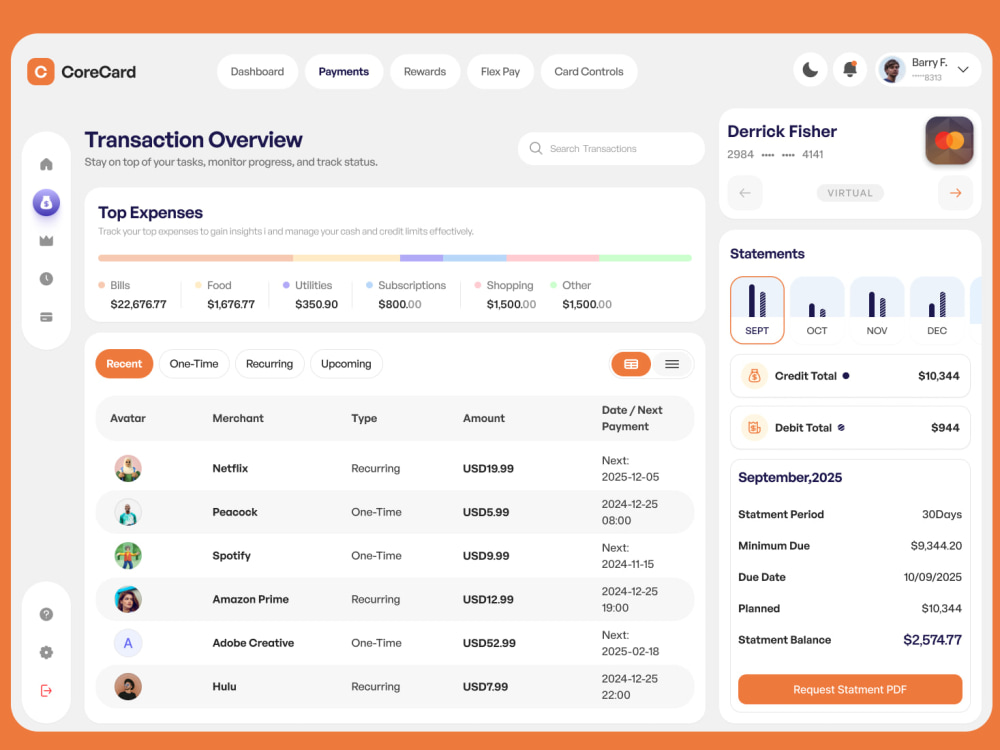Viewport: 1000px width, 750px height.
Task: Select the SEPT statement card
Action: pyautogui.click(x=757, y=310)
